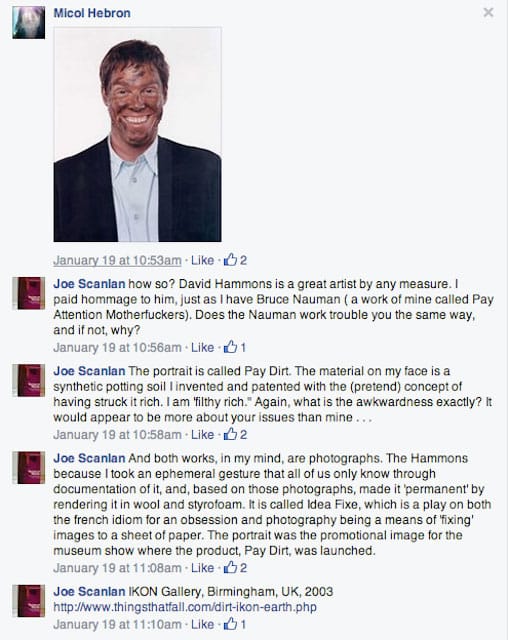Screen dimensions: 508x640
Task: Dismiss the comment with the X icon
Action: [x=488, y=13]
